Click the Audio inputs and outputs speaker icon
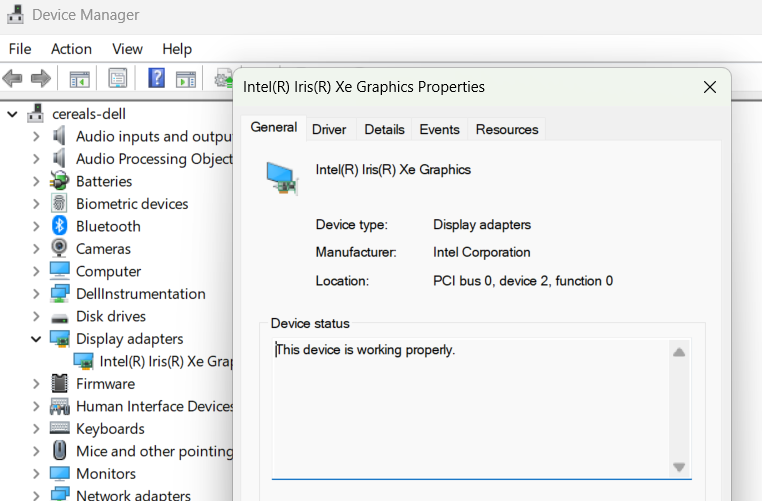This screenshot has width=762, height=501. click(x=59, y=136)
